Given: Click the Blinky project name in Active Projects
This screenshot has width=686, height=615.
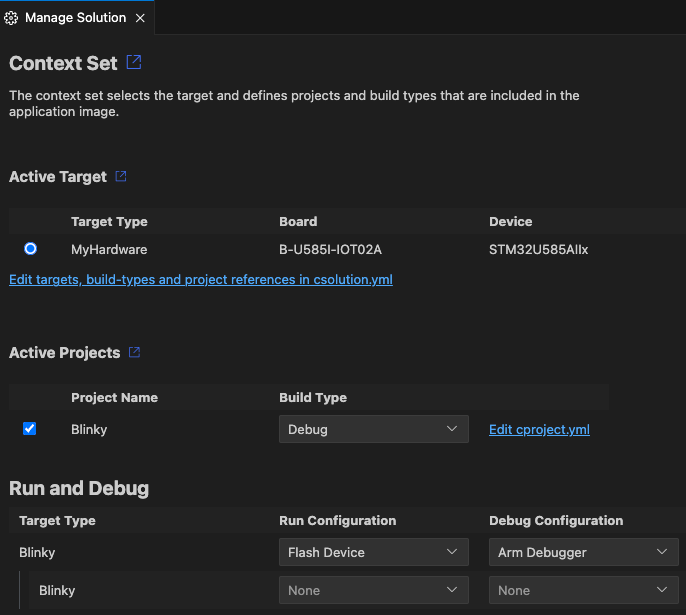Looking at the screenshot, I should (x=89, y=430).
